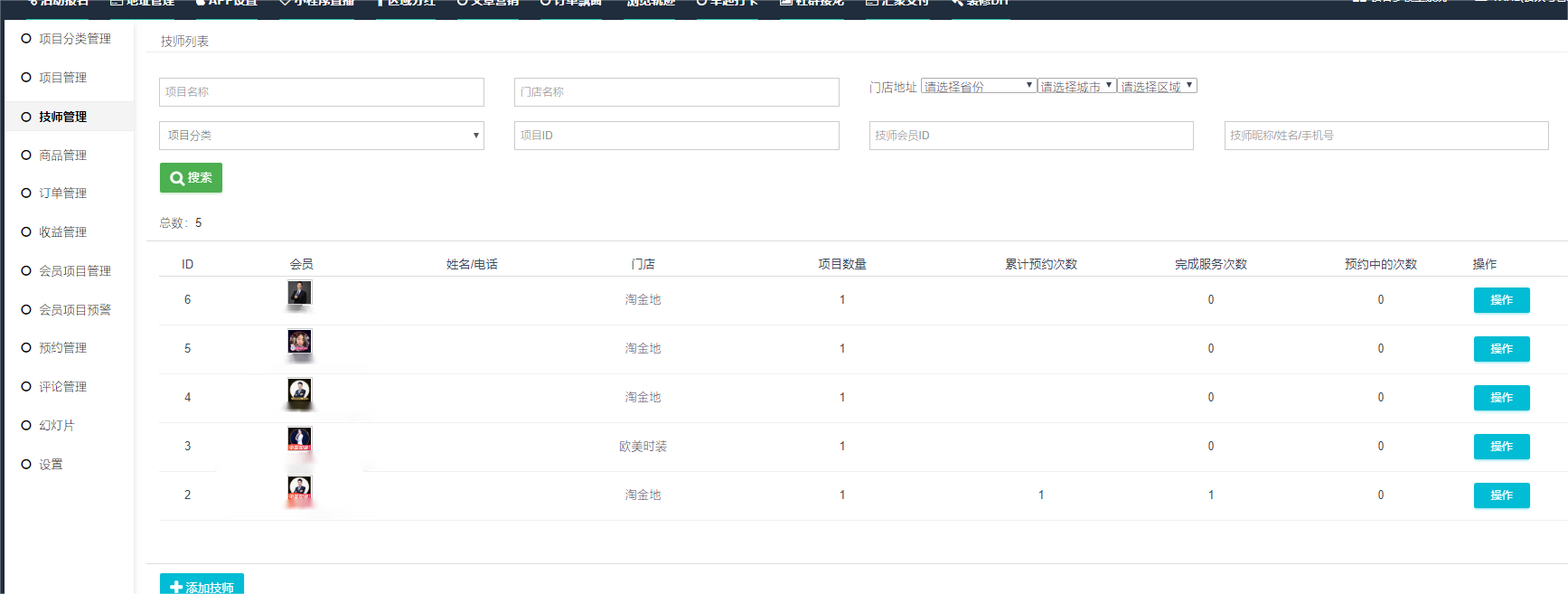Expand the 项目分类 dropdown

coord(321,136)
